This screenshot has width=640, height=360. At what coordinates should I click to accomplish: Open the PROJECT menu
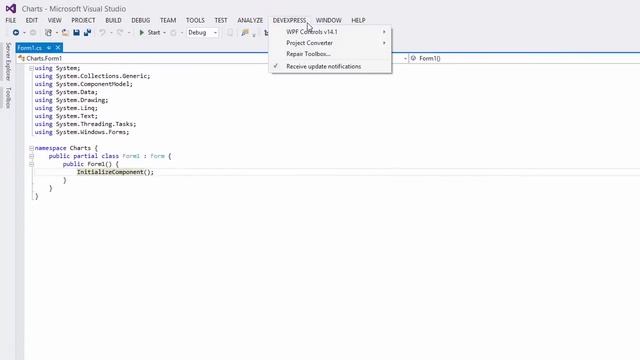[83, 20]
